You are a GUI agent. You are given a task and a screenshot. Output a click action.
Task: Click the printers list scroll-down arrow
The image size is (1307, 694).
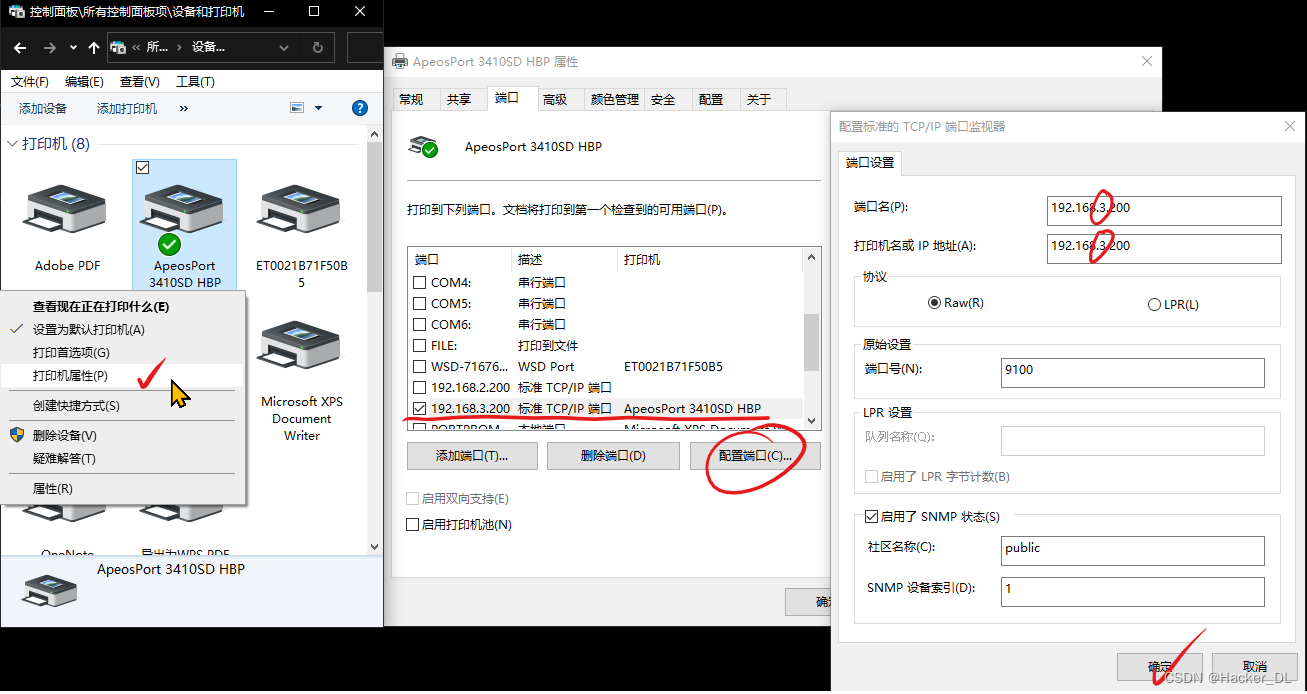[x=374, y=546]
